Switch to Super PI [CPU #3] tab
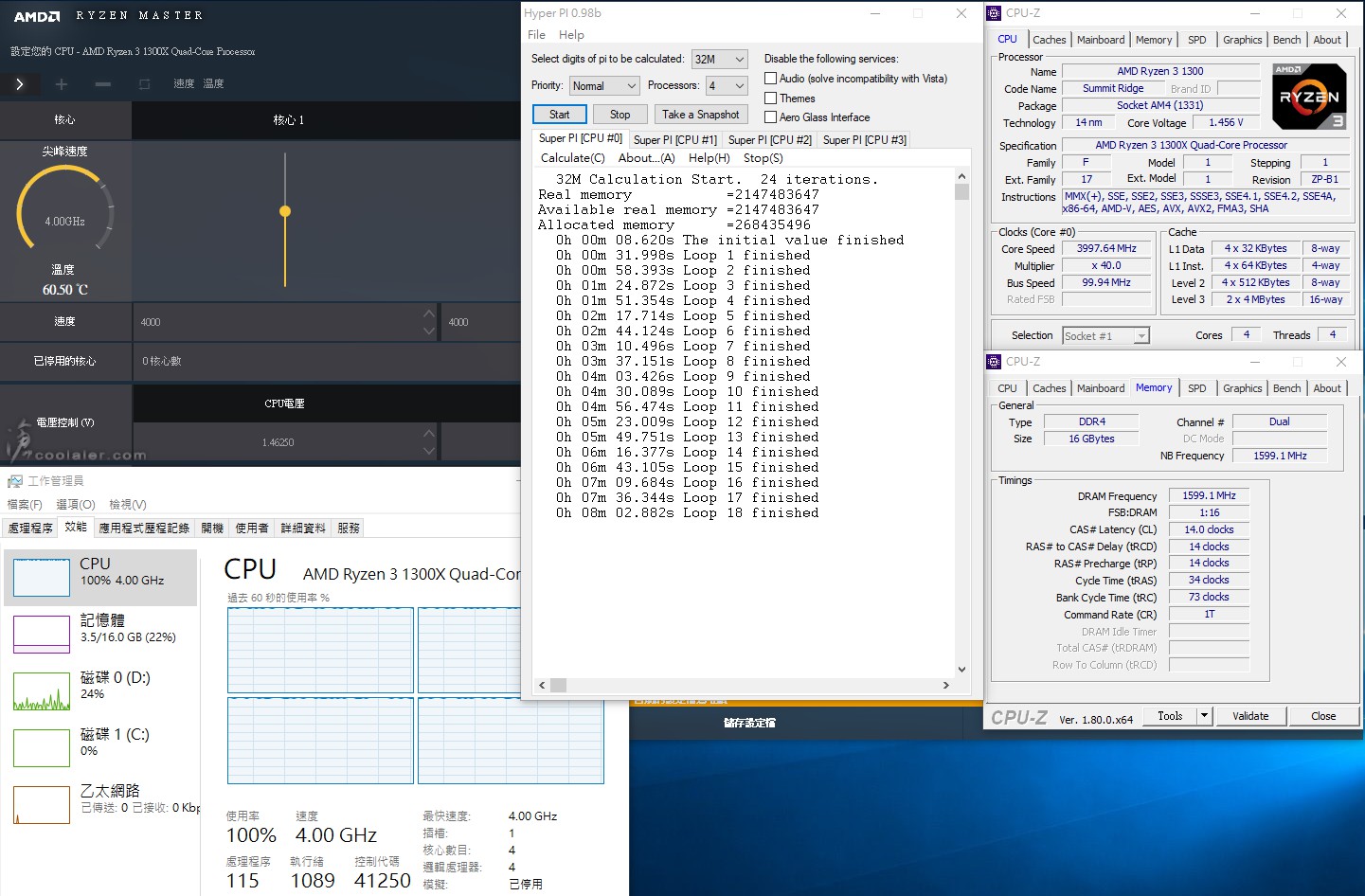This screenshot has width=1365, height=896. (x=865, y=140)
